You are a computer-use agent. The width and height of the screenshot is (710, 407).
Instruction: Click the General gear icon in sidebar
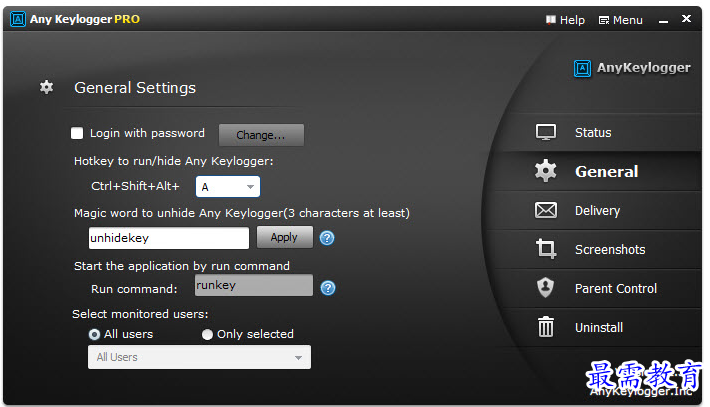545,171
